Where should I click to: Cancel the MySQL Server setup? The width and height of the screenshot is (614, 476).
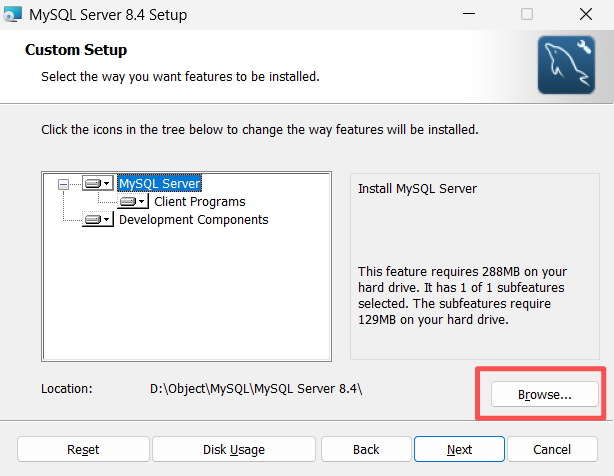[552, 450]
